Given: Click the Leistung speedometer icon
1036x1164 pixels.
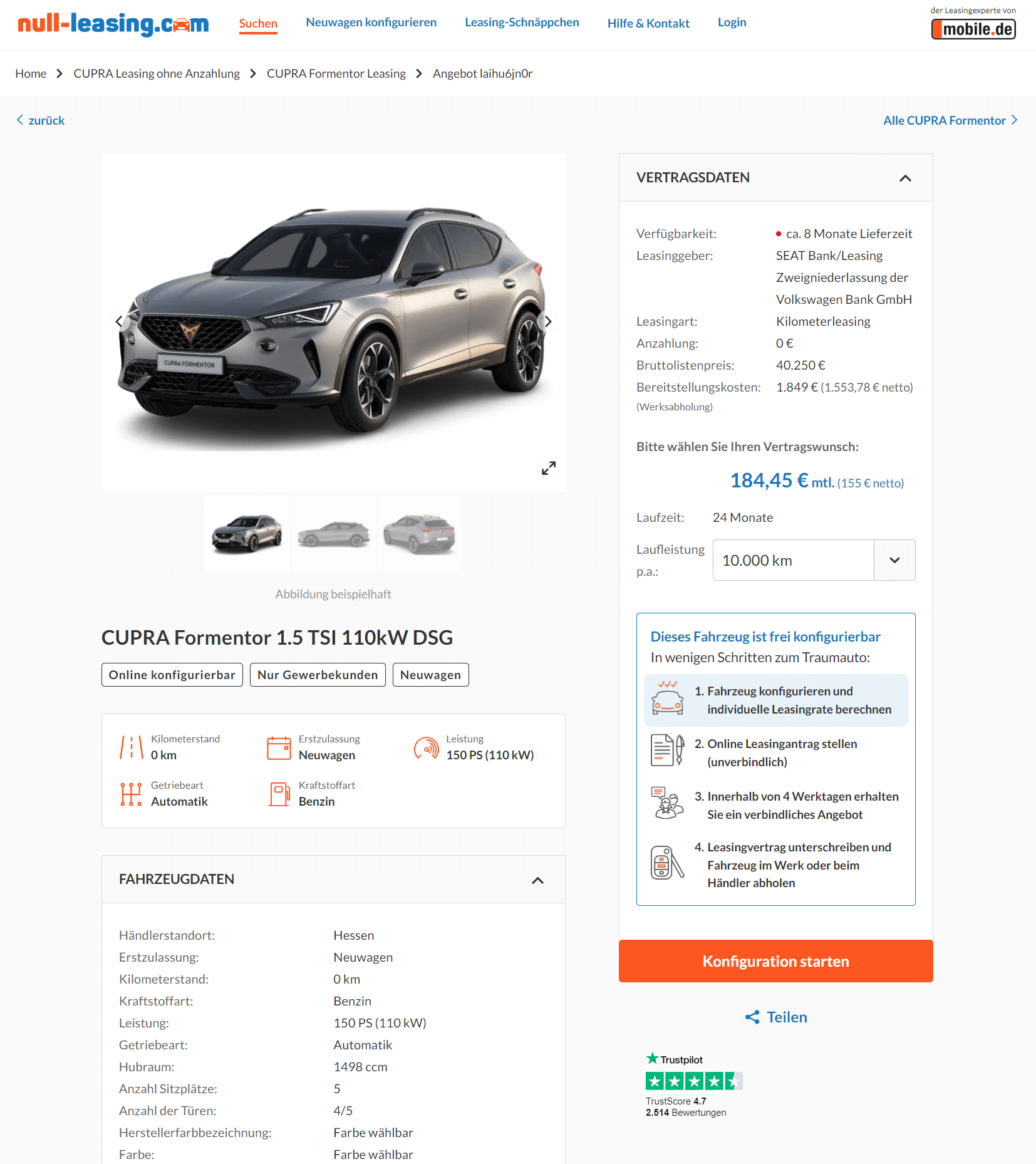Looking at the screenshot, I should point(427,747).
